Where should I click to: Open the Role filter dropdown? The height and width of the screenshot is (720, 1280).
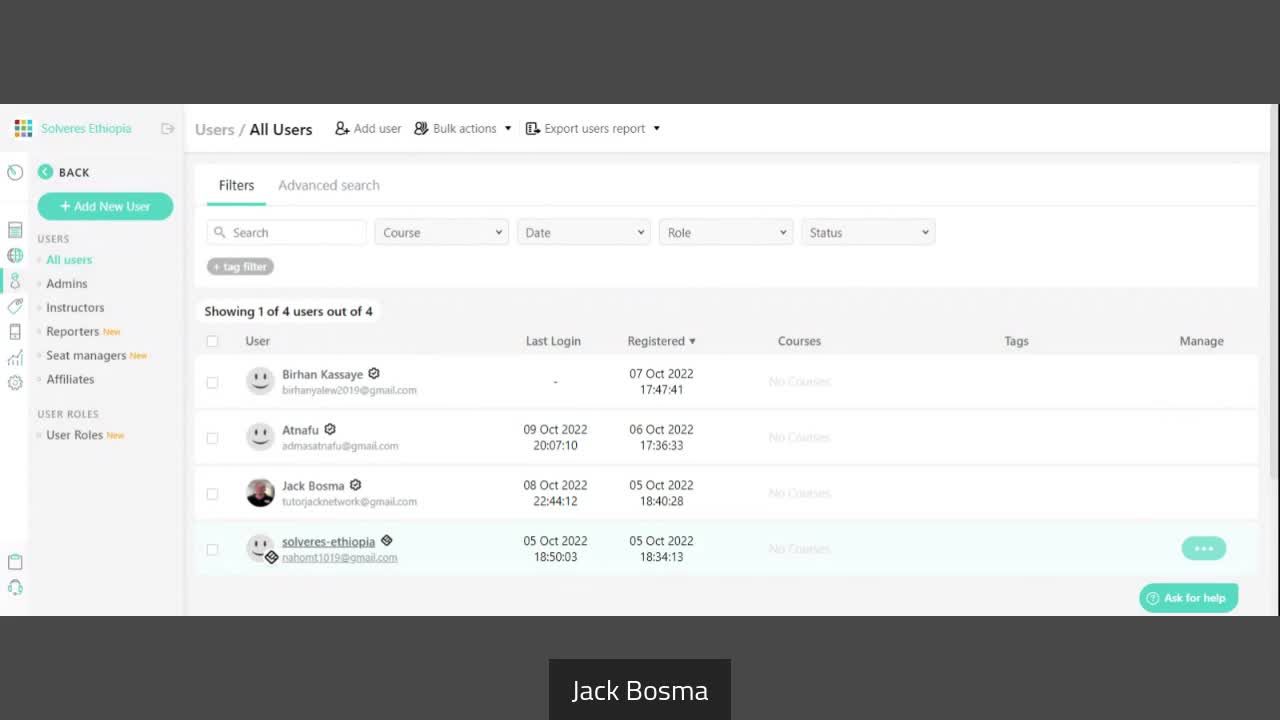[726, 232]
